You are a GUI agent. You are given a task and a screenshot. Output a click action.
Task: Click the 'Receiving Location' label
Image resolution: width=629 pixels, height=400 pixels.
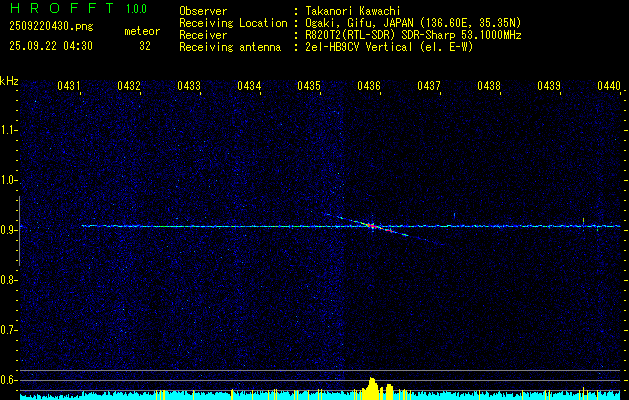[233, 23]
